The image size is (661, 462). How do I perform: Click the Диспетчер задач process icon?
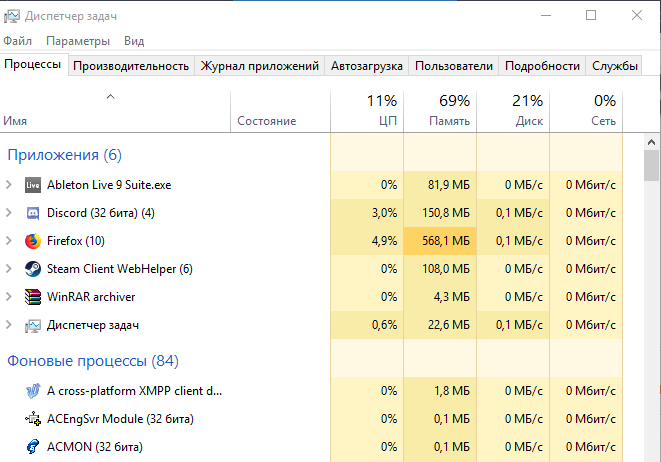click(x=32, y=325)
